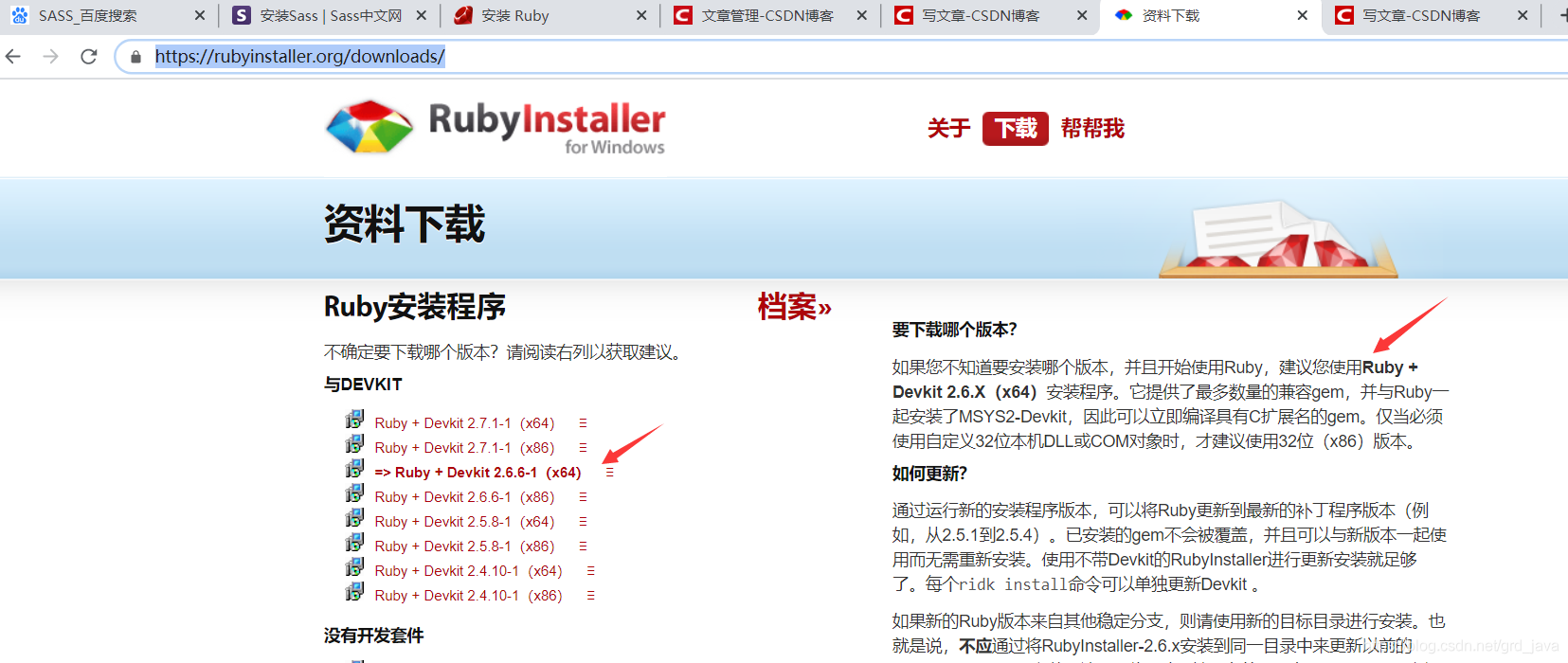The width and height of the screenshot is (1568, 663).
Task: Click installer icon beside Devkit 2.4.10-1 (x86)
Action: tap(354, 592)
